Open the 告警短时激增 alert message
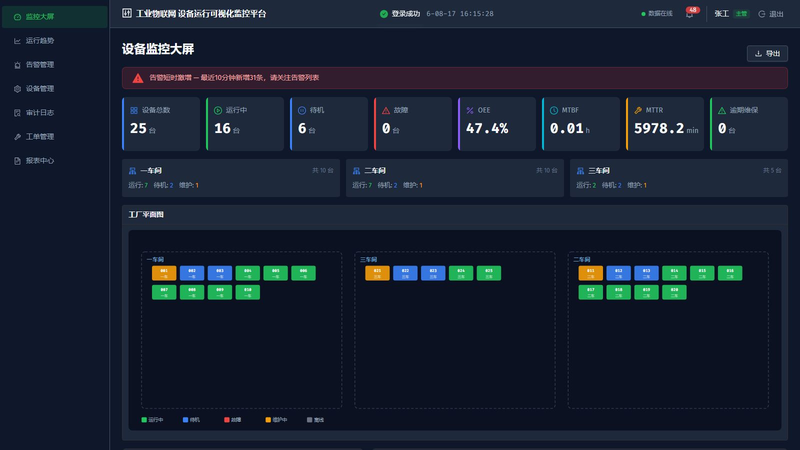 tap(234, 78)
